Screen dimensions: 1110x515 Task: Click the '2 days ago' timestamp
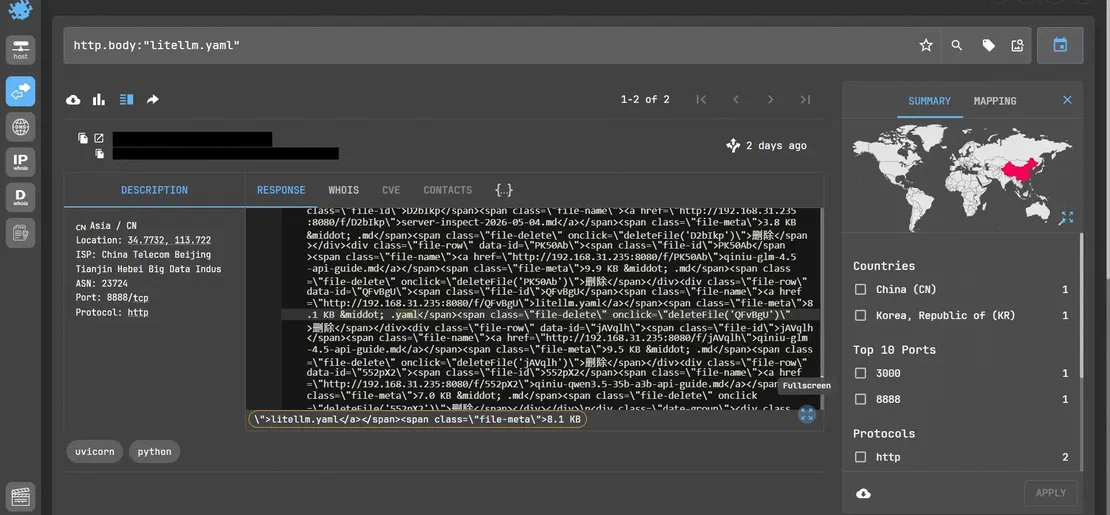tap(776, 146)
